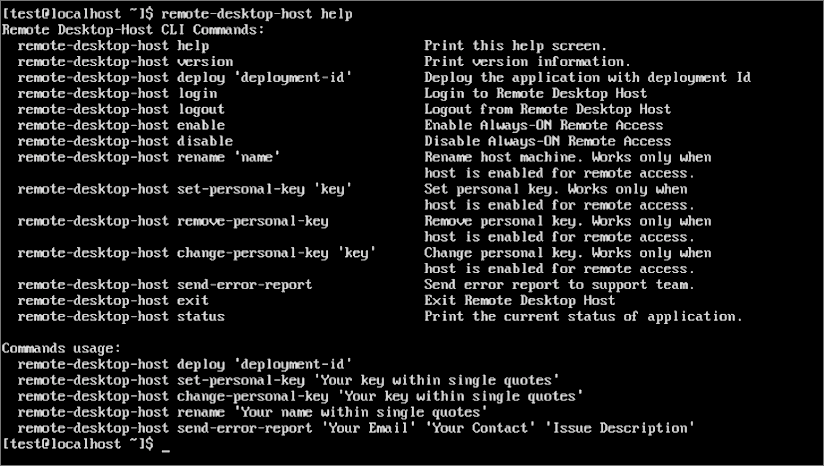Click the "Remote Desktop-Host CLI Commands:" heading
This screenshot has width=824, height=466.
coord(133,30)
